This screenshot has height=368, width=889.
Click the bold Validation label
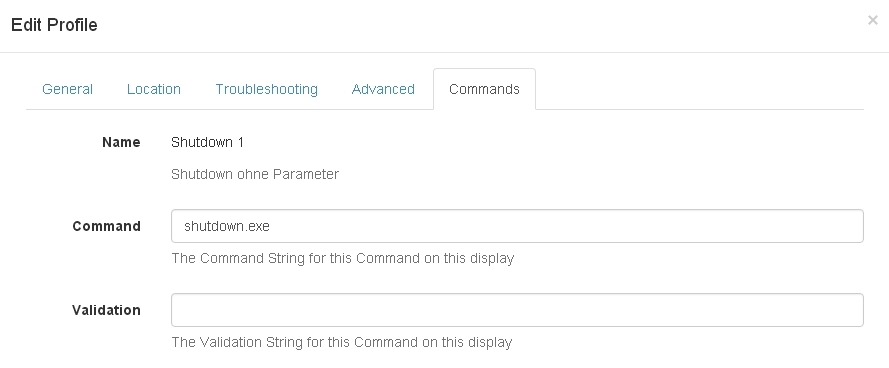[107, 310]
